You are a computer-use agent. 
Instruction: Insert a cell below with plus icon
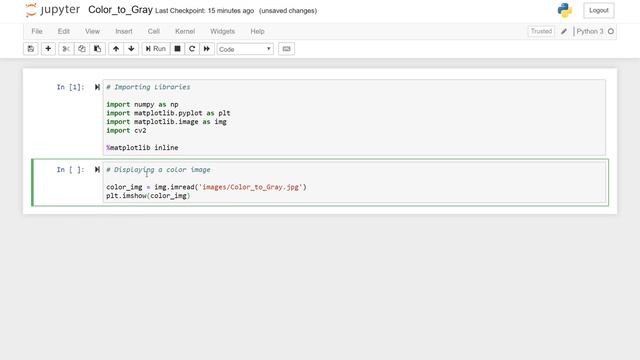(x=48, y=49)
